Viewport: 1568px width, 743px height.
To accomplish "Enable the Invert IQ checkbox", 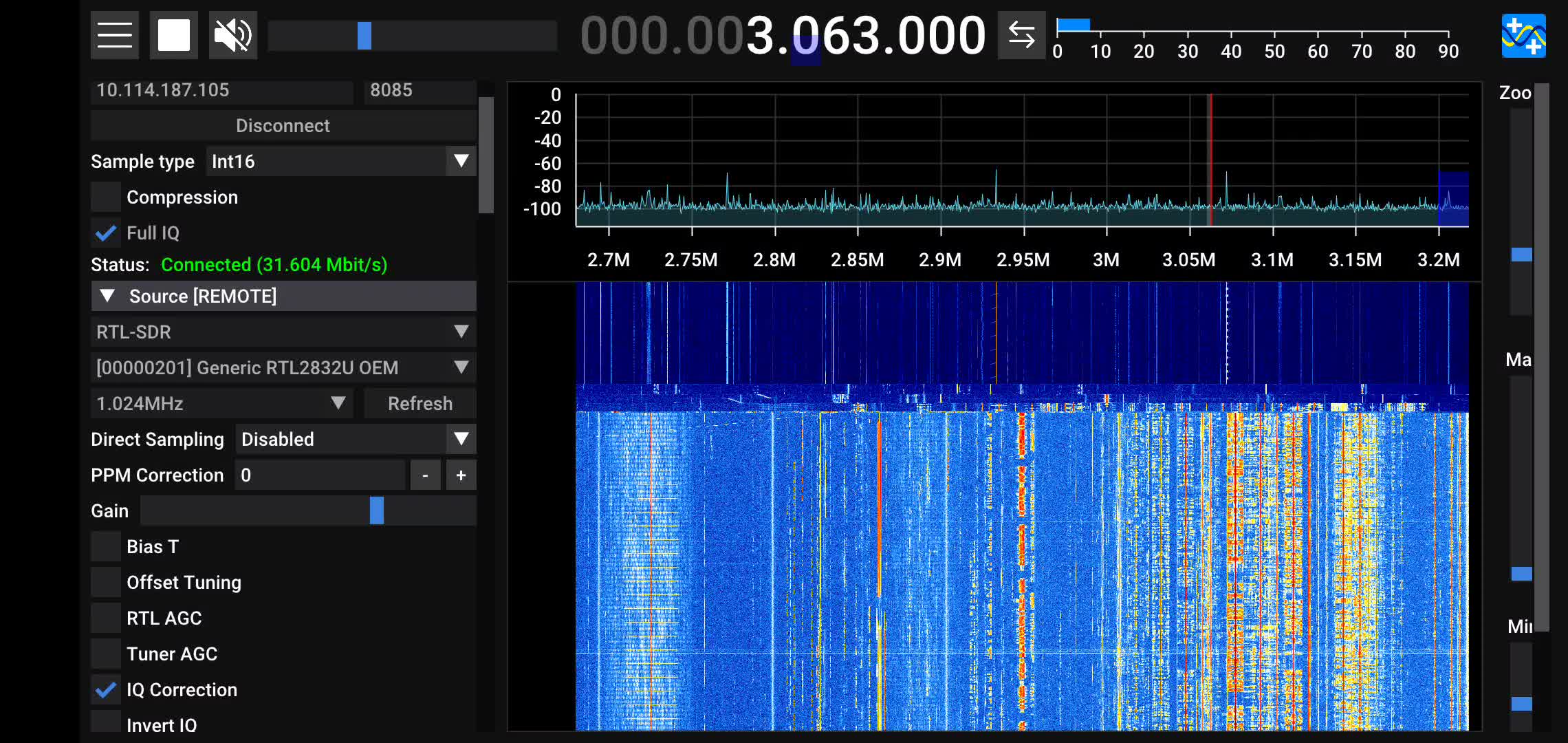I will (x=106, y=722).
